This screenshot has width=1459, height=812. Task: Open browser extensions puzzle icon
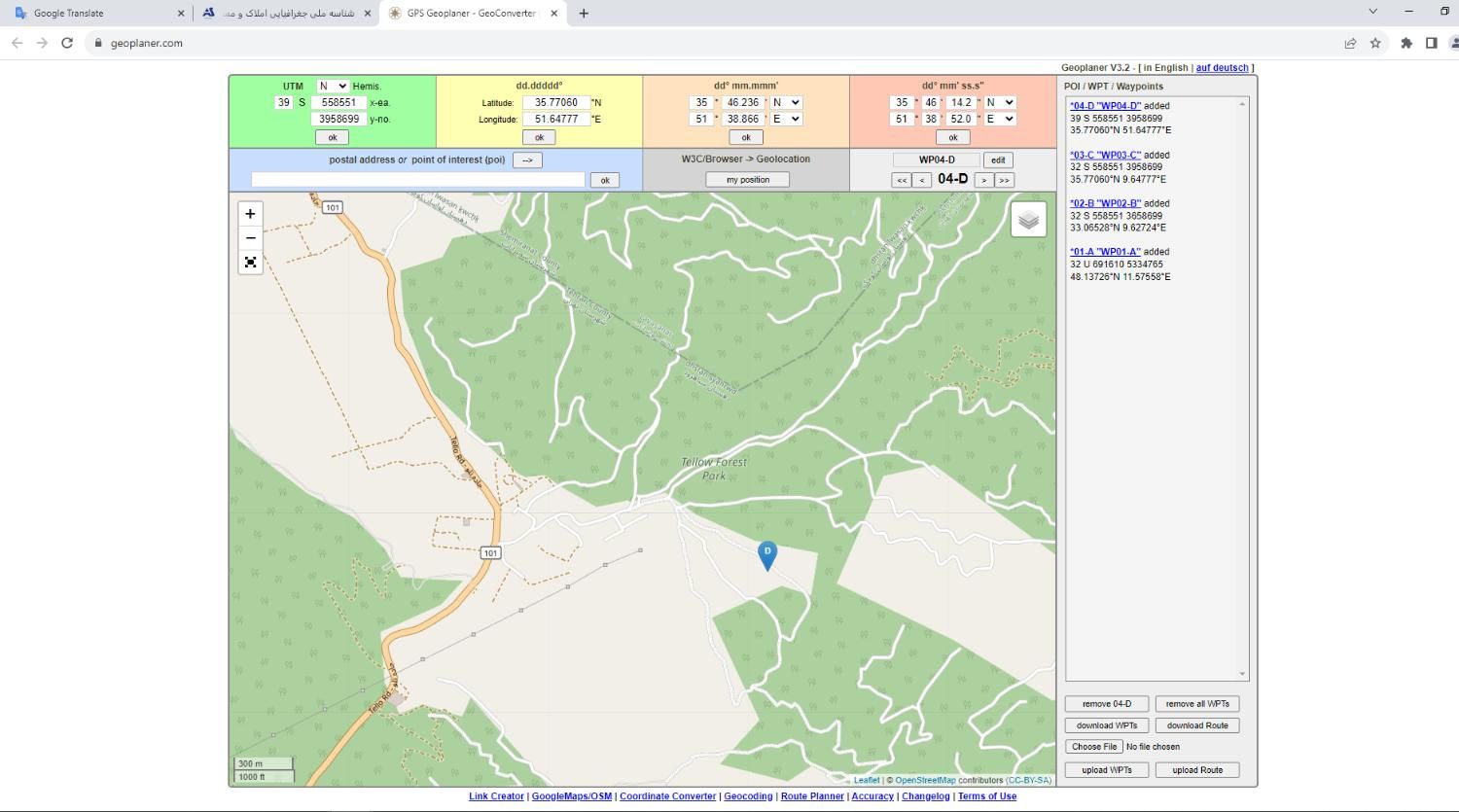1406,43
